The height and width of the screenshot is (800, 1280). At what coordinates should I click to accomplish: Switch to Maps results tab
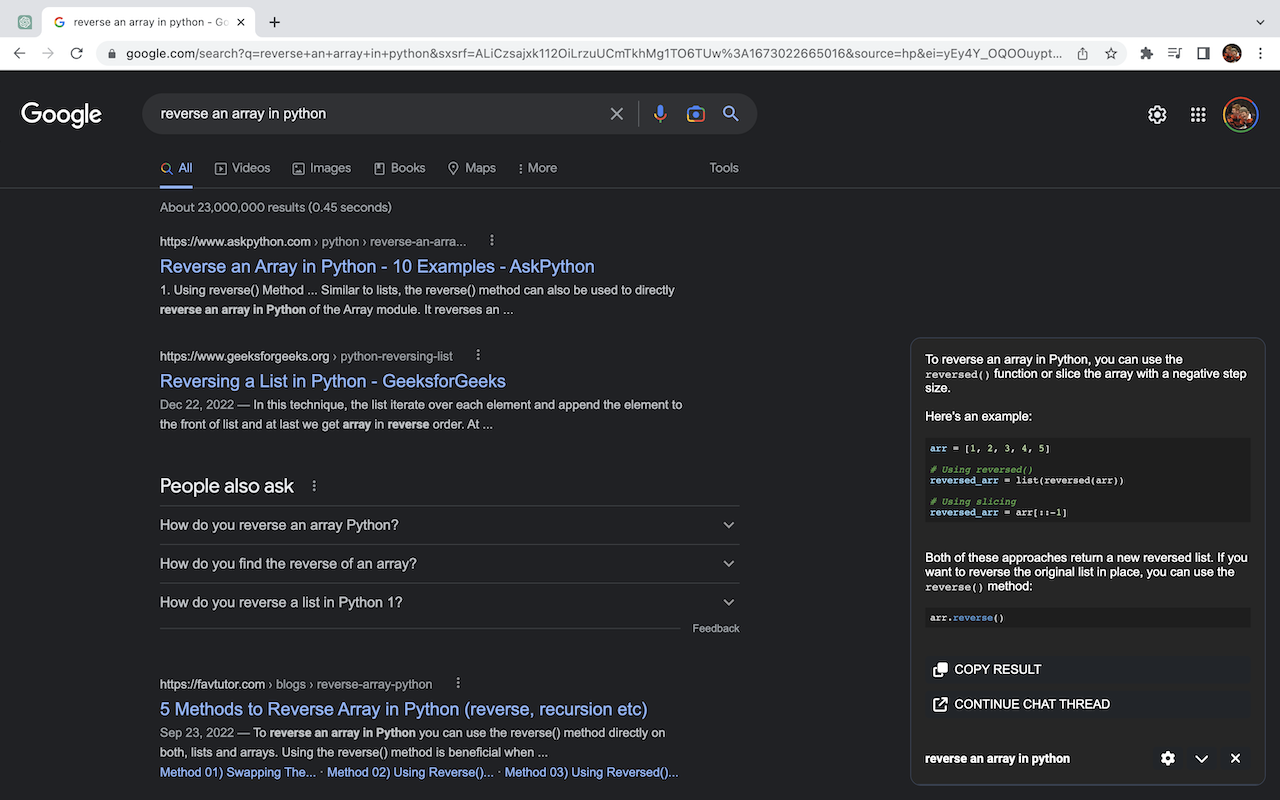471,168
